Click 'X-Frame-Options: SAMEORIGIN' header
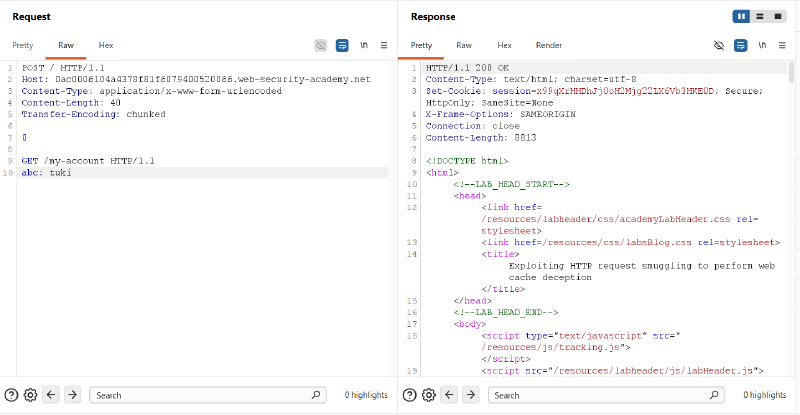This screenshot has height=415, width=800. click(501, 114)
